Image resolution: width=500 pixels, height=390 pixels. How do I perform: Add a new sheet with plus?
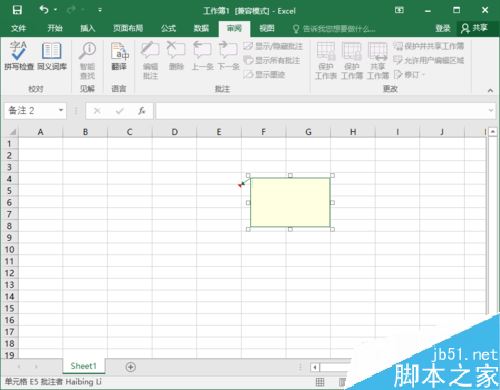pos(130,367)
